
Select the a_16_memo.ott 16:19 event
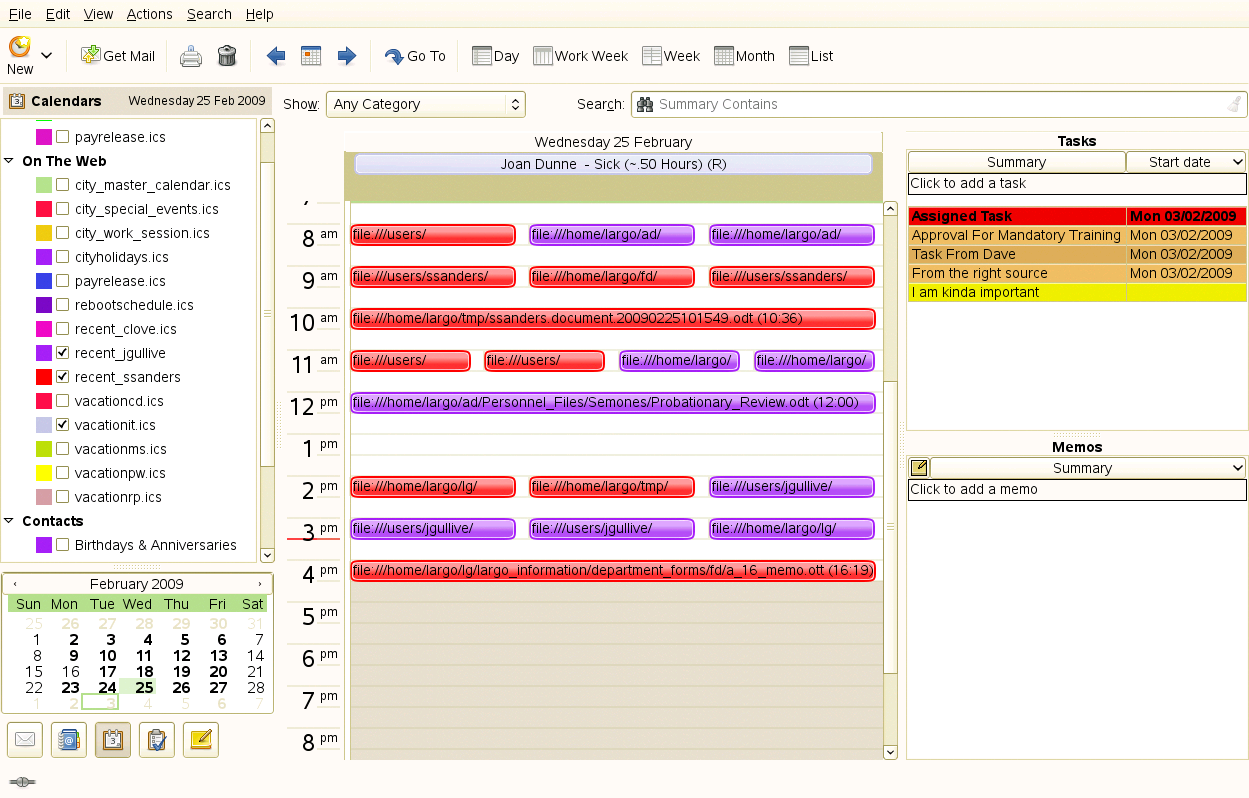tap(613, 571)
